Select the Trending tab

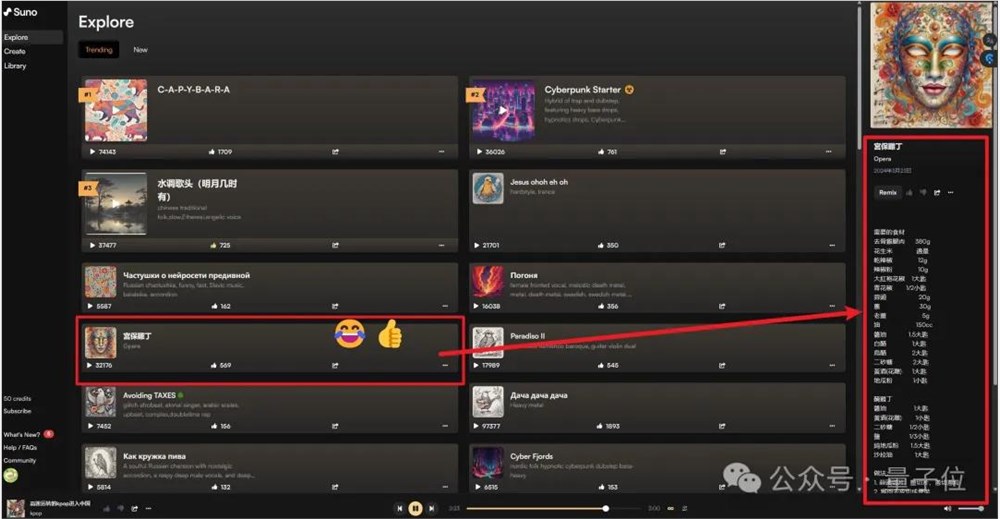click(x=99, y=50)
